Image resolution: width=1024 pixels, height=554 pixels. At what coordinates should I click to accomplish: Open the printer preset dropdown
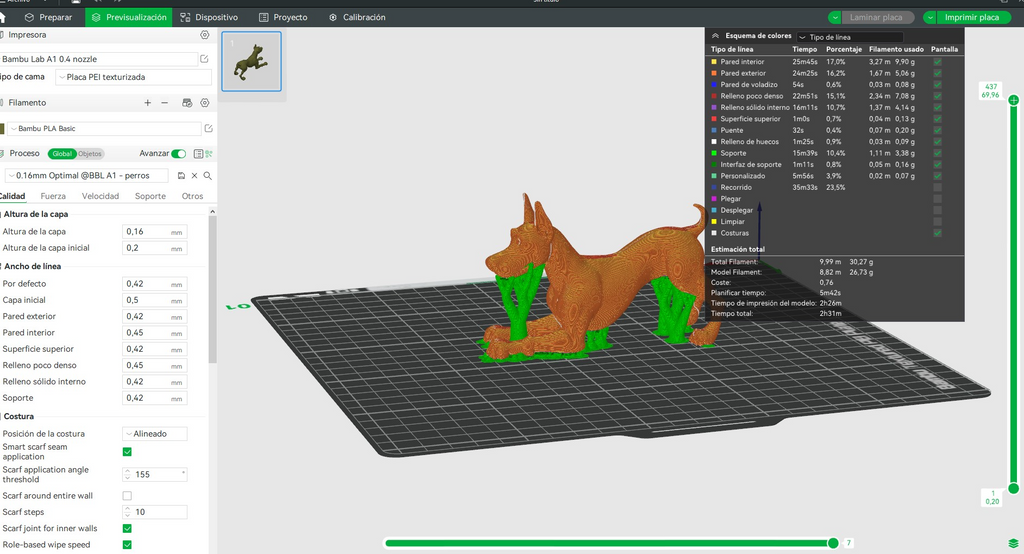point(98,59)
